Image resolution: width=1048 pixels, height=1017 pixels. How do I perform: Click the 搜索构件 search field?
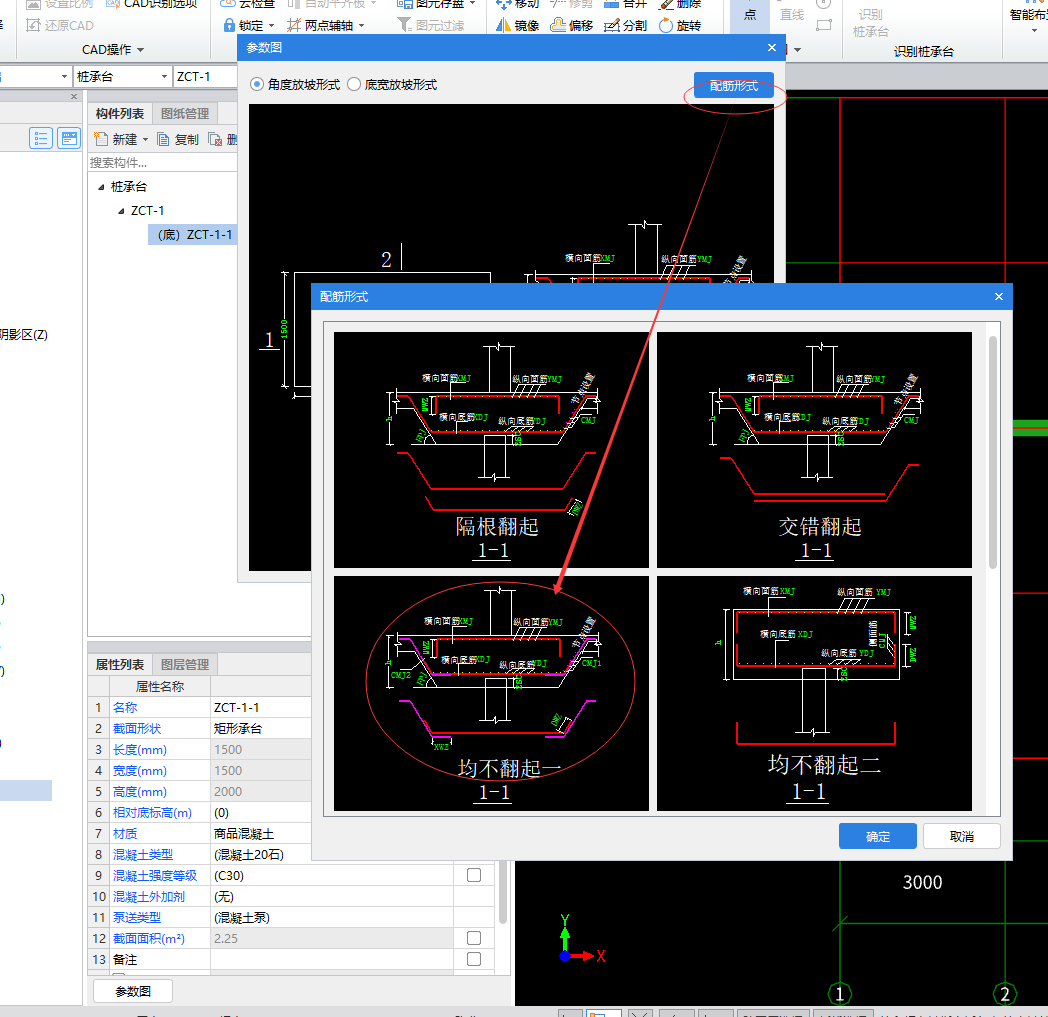(x=162, y=162)
